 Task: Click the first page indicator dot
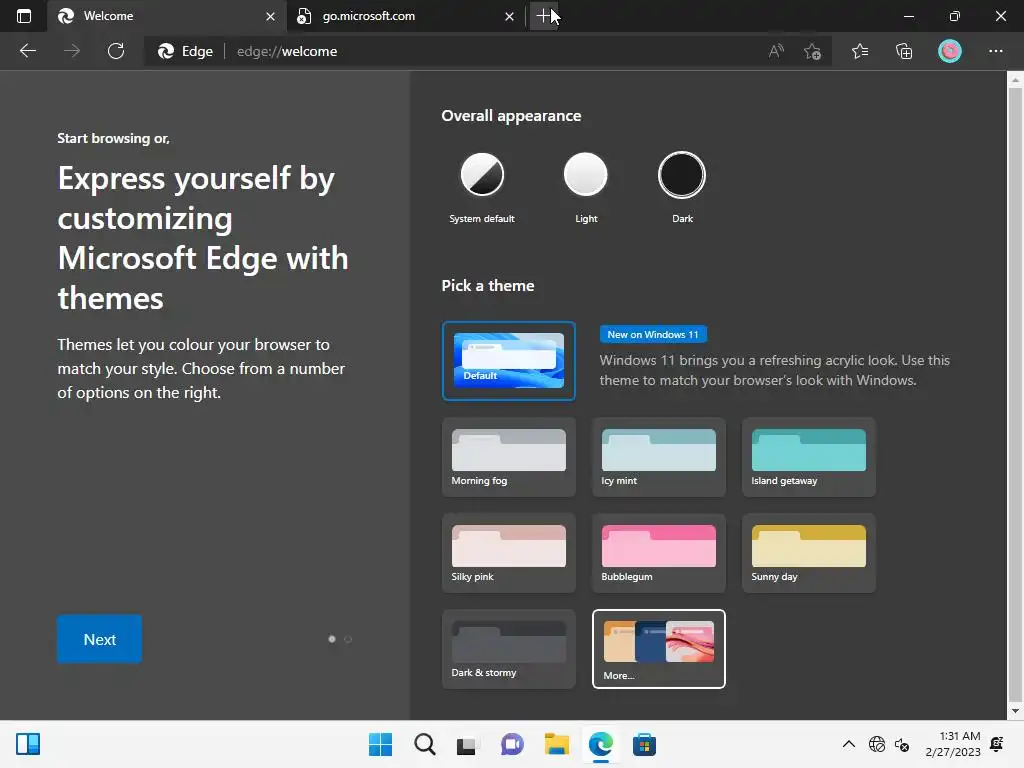332,639
